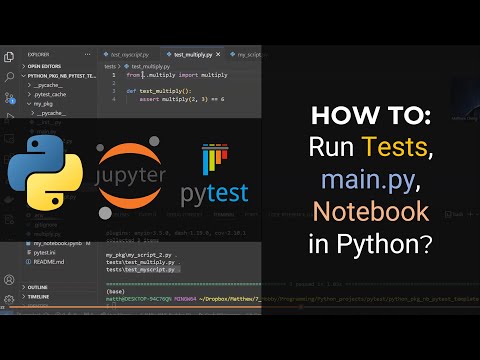Open Source Control icon with badge
The width and height of the screenshot is (480, 360).
pyautogui.click(x=9, y=98)
